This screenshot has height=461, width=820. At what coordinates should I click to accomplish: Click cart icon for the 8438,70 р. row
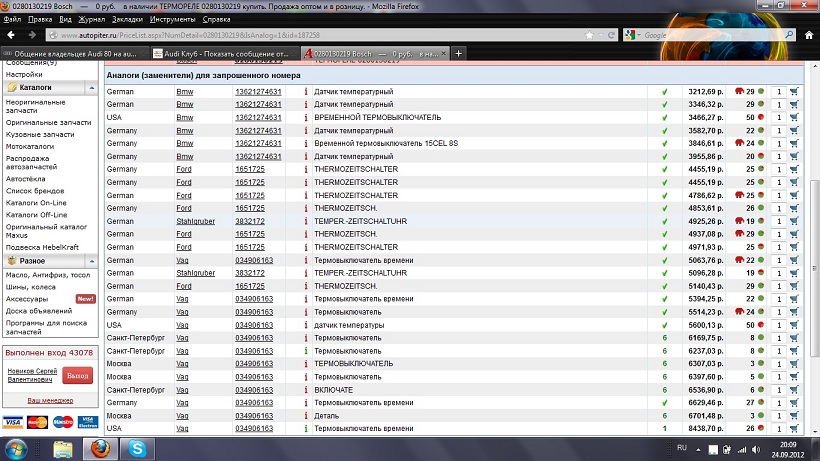point(794,429)
